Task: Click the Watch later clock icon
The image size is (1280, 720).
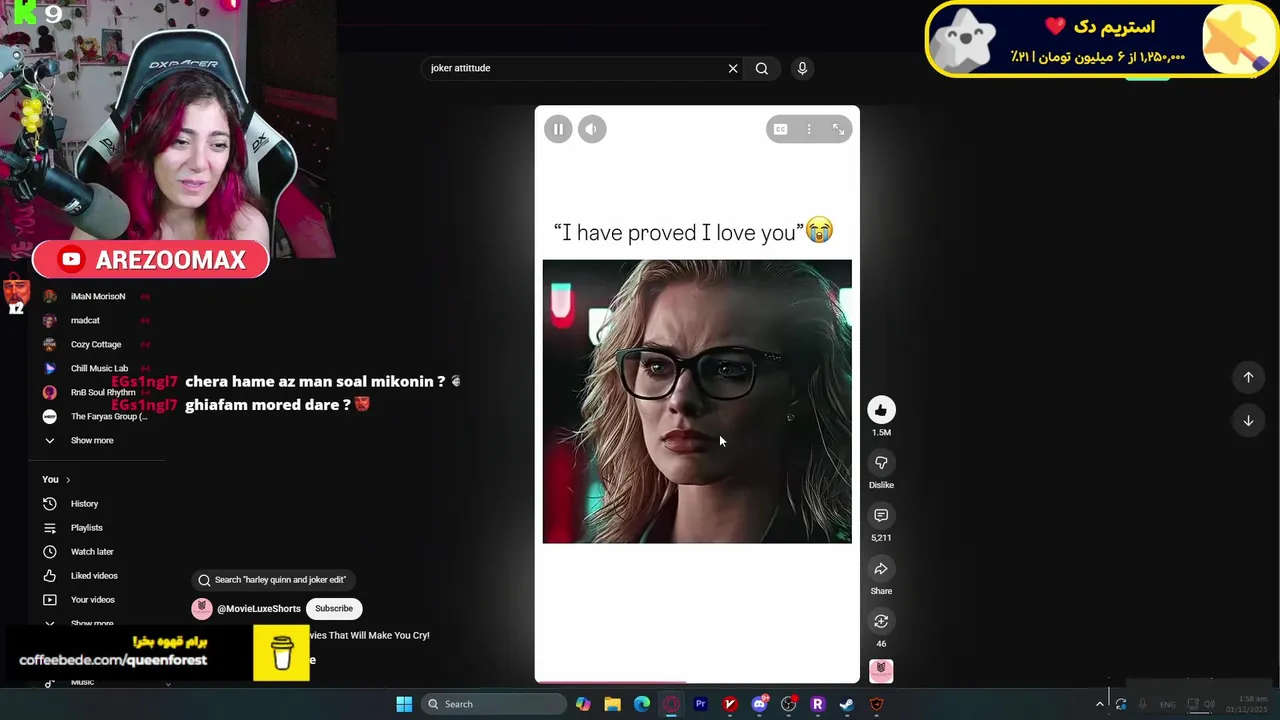Action: pyautogui.click(x=50, y=552)
